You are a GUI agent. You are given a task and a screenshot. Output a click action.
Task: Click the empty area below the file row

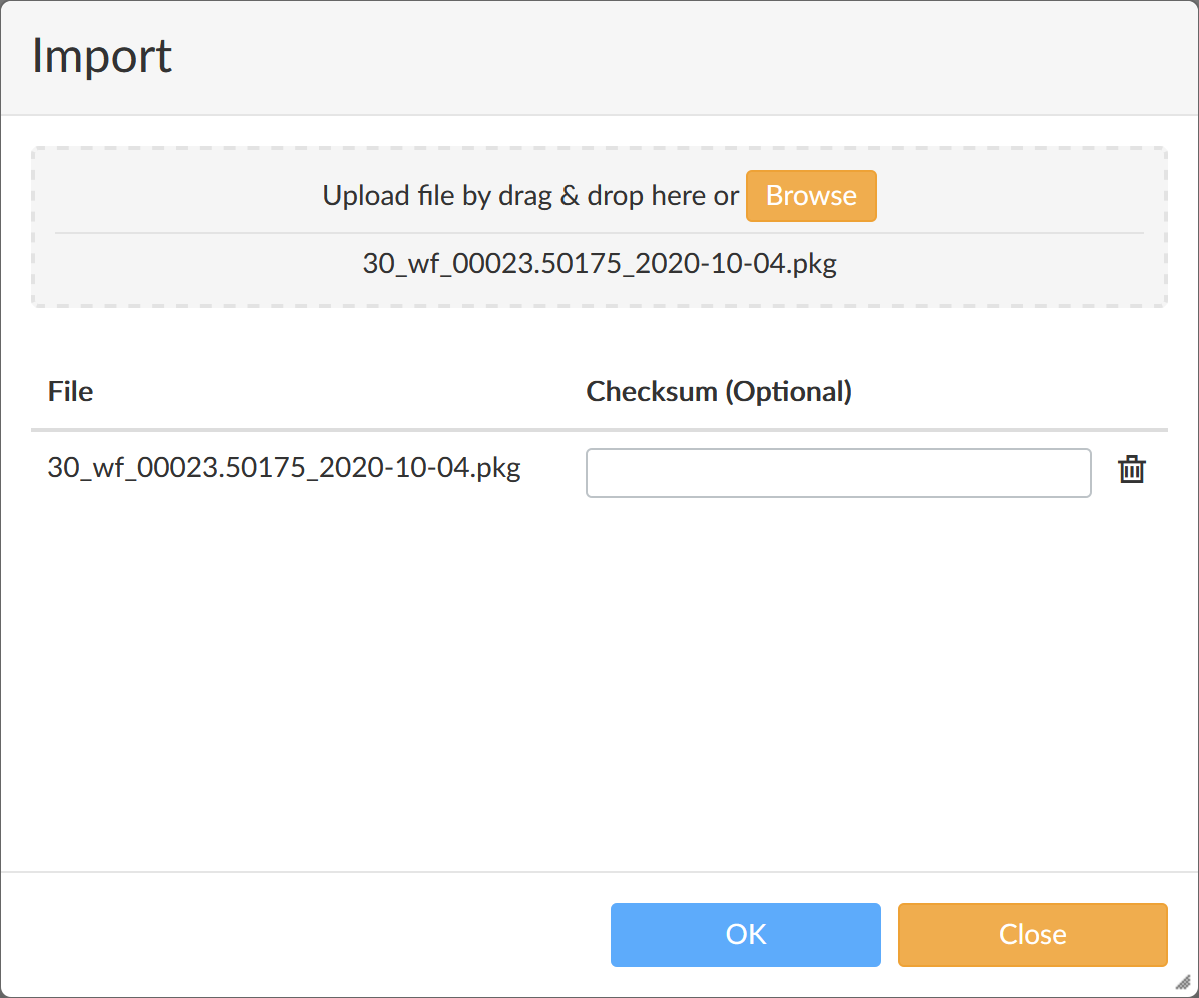pyautogui.click(x=600, y=680)
